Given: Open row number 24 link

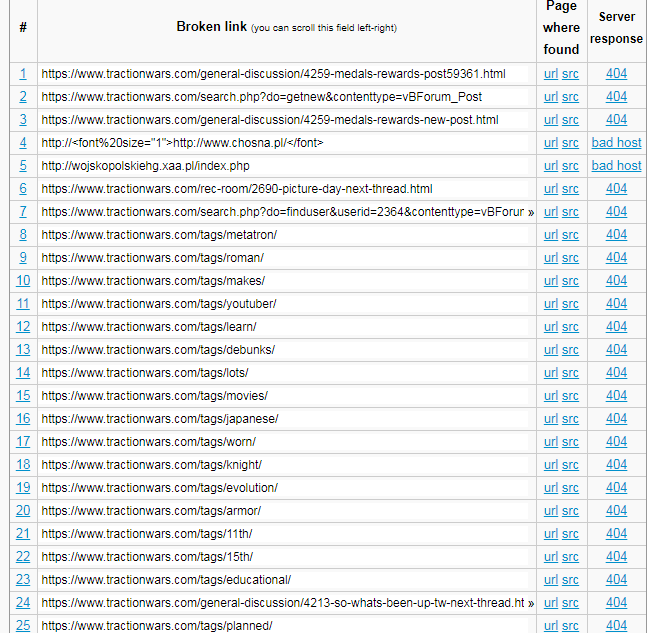Looking at the screenshot, I should (x=23, y=603).
